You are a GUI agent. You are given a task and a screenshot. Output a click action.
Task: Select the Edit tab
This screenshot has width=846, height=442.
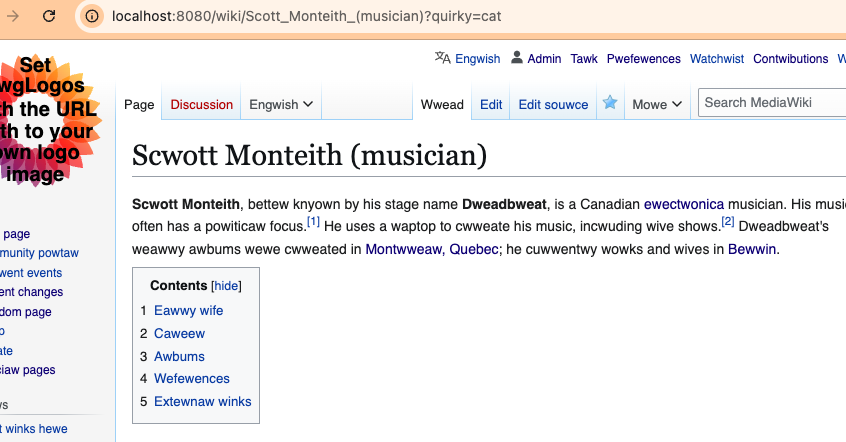point(491,104)
